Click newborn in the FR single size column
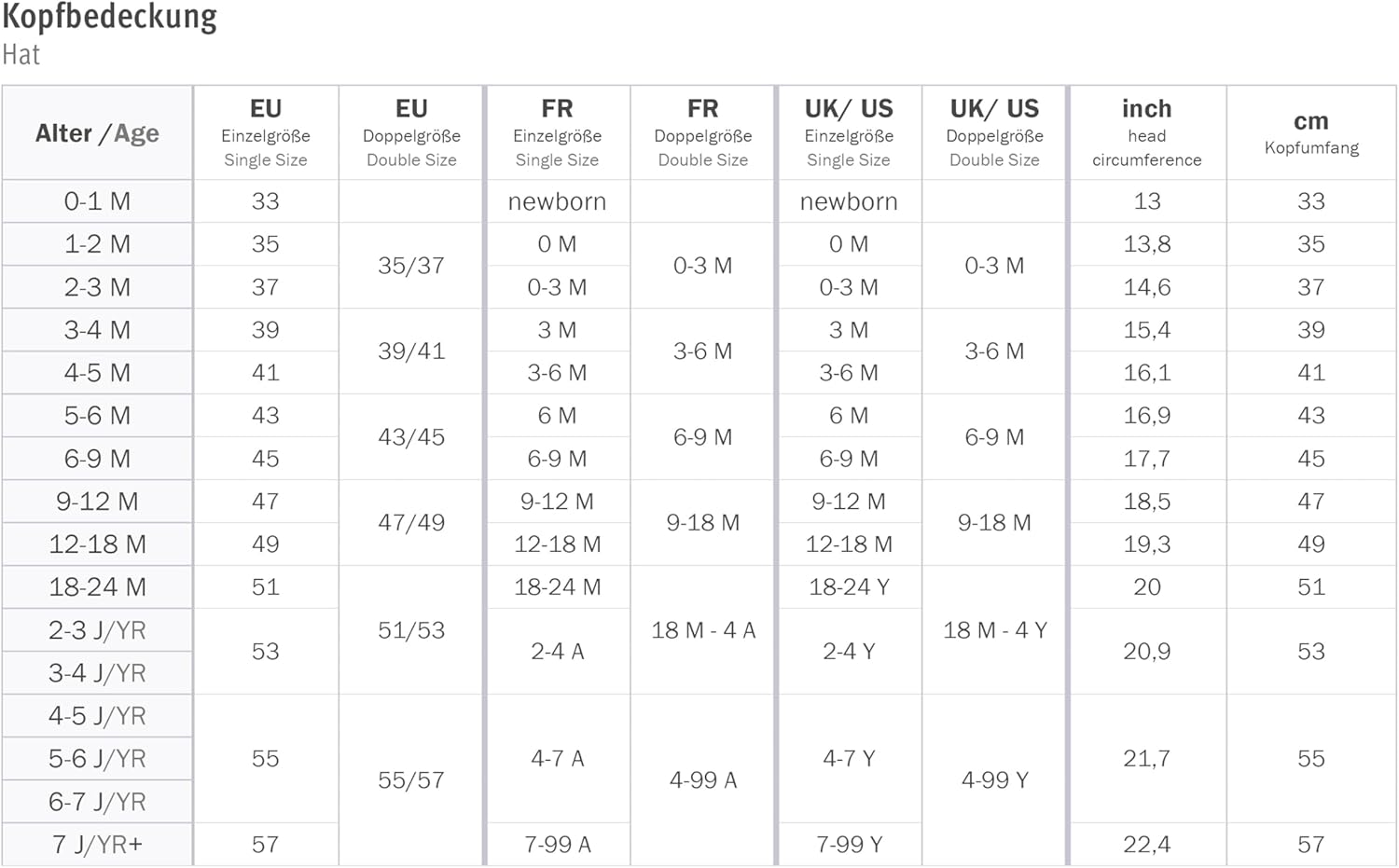This screenshot has height=868, width=1399. click(x=557, y=201)
